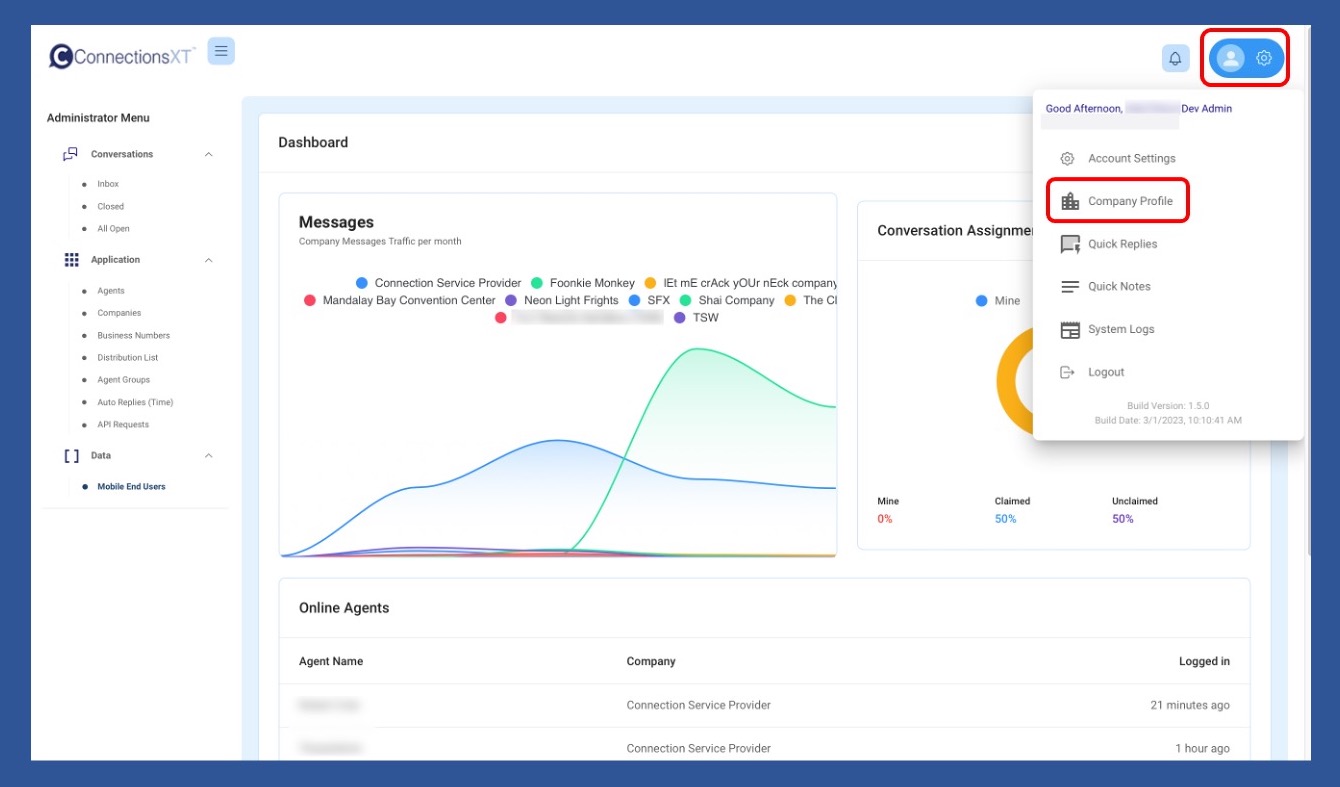Collapse the Application menu section

(x=208, y=260)
